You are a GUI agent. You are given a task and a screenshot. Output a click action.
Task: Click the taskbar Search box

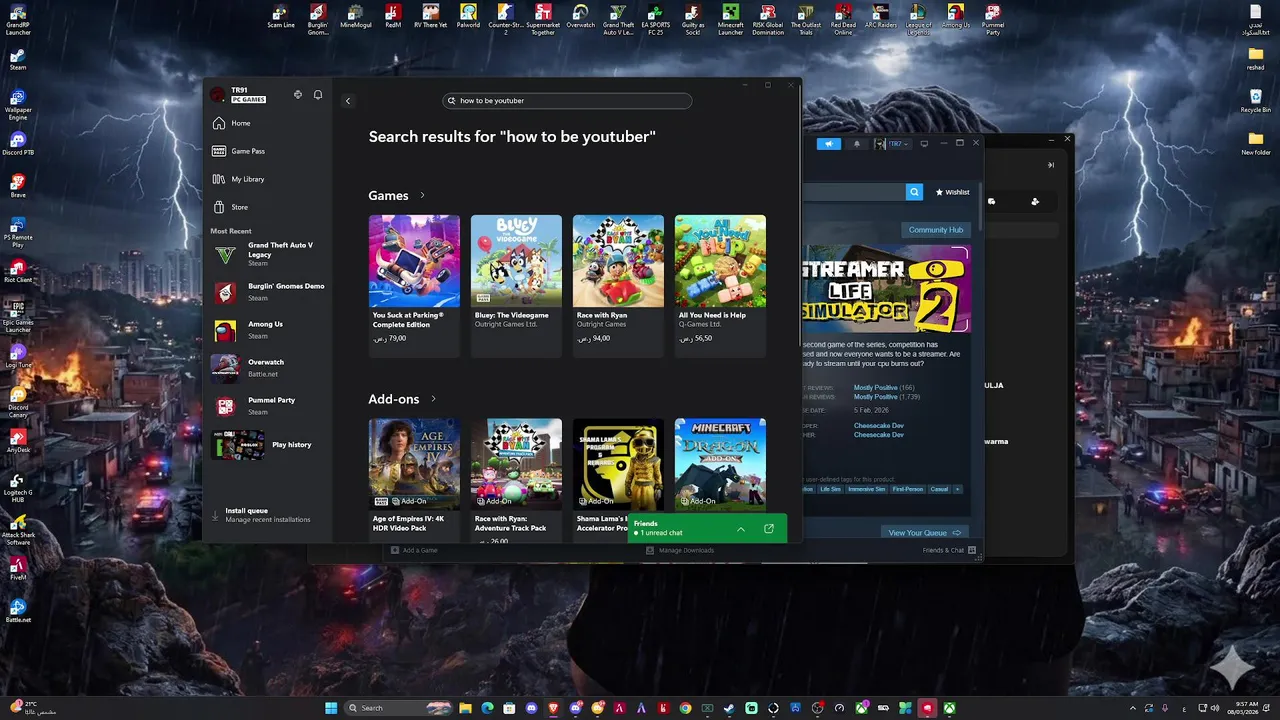[x=397, y=708]
